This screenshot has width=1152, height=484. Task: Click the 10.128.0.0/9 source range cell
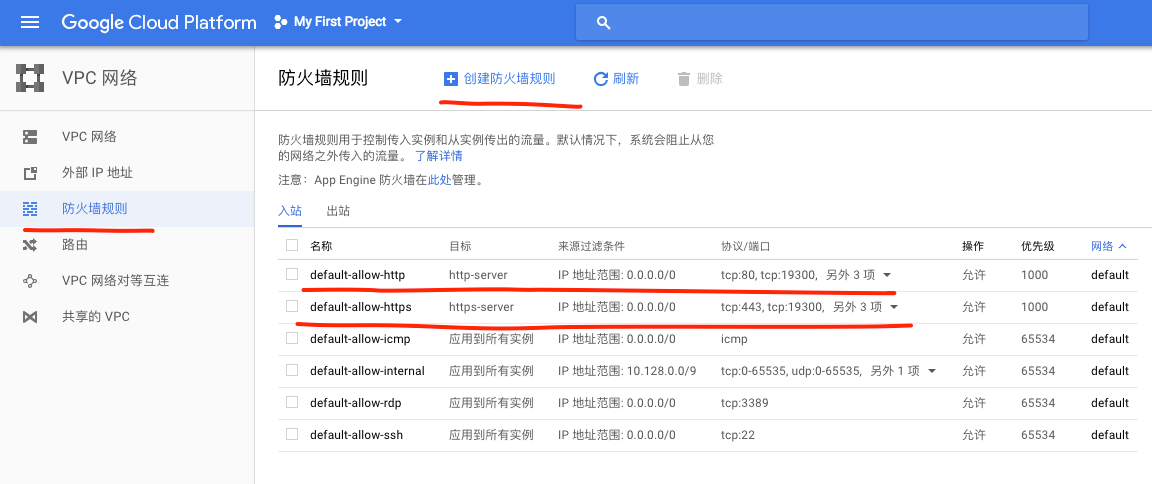(627, 371)
